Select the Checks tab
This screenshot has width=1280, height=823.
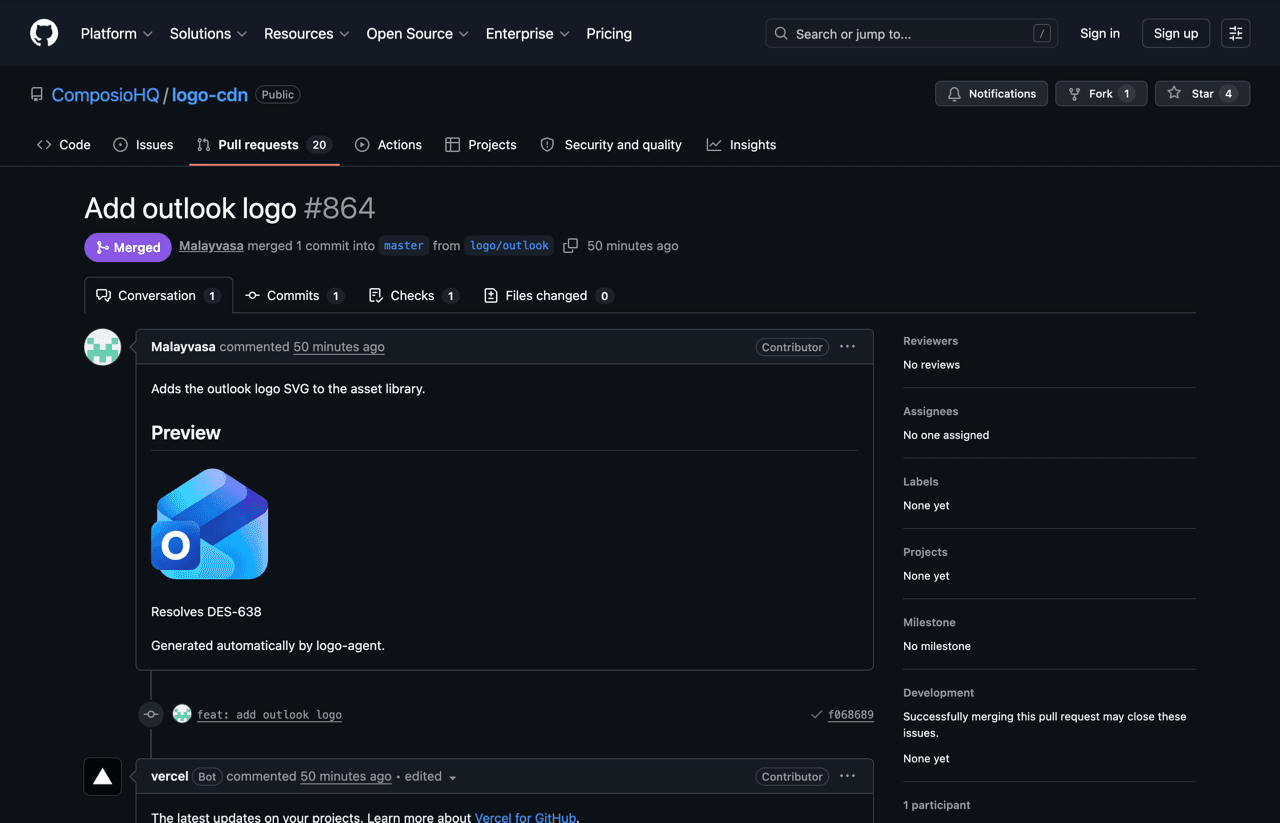coord(413,296)
